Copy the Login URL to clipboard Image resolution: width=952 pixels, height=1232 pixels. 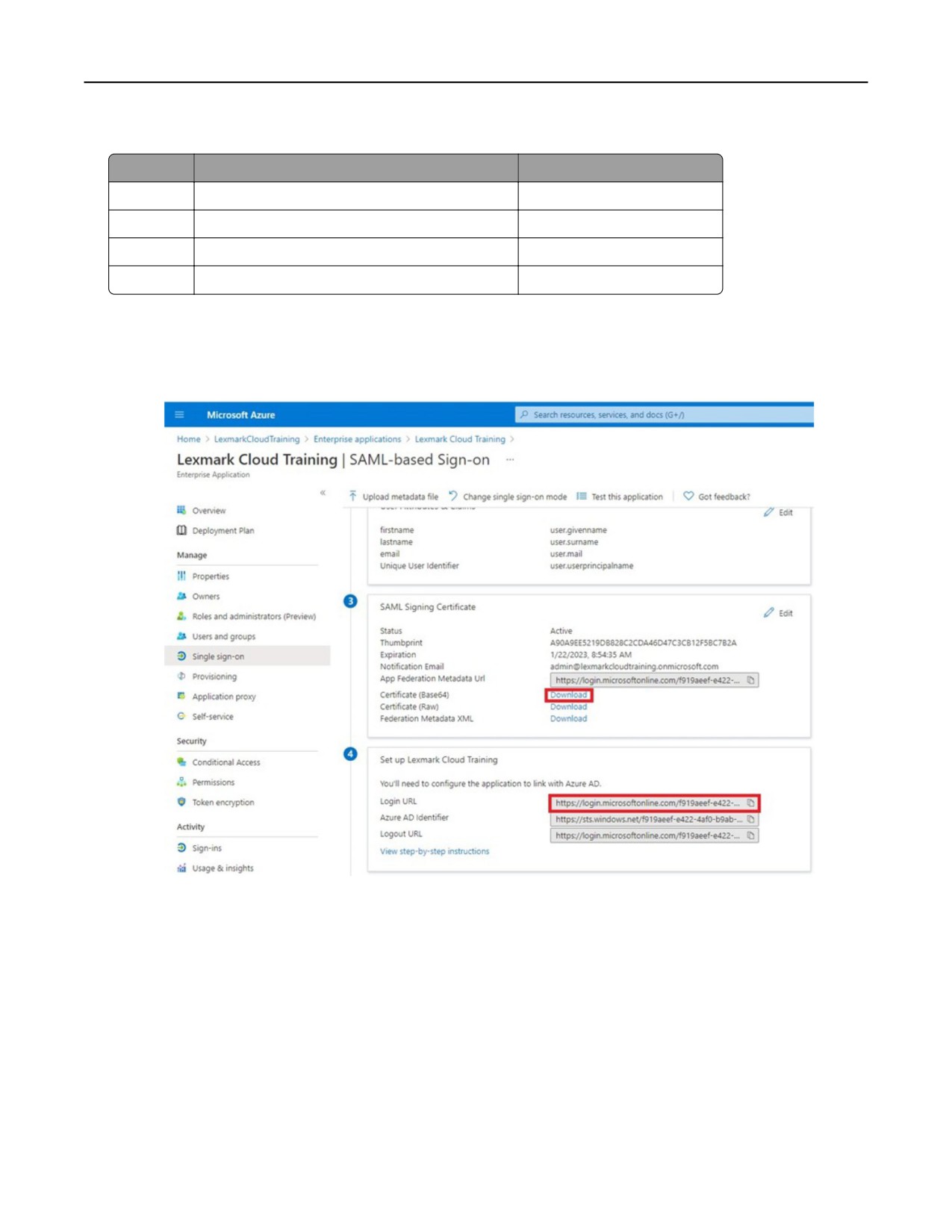tap(750, 803)
